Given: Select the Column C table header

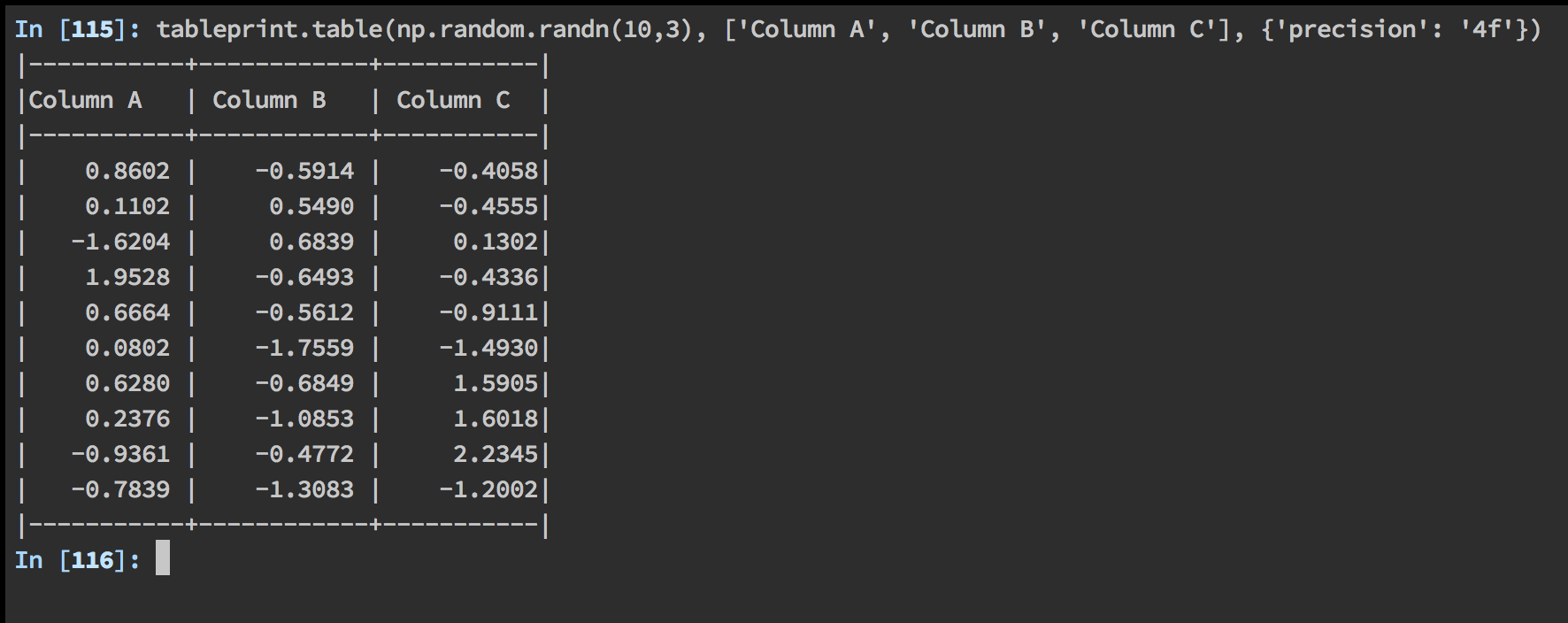Looking at the screenshot, I should click(x=453, y=100).
